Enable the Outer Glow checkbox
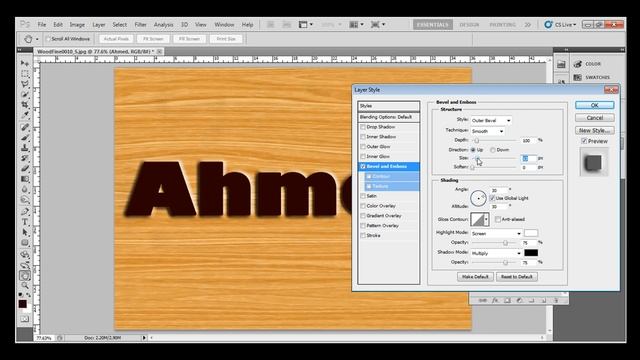This screenshot has width=640, height=360. coord(363,147)
